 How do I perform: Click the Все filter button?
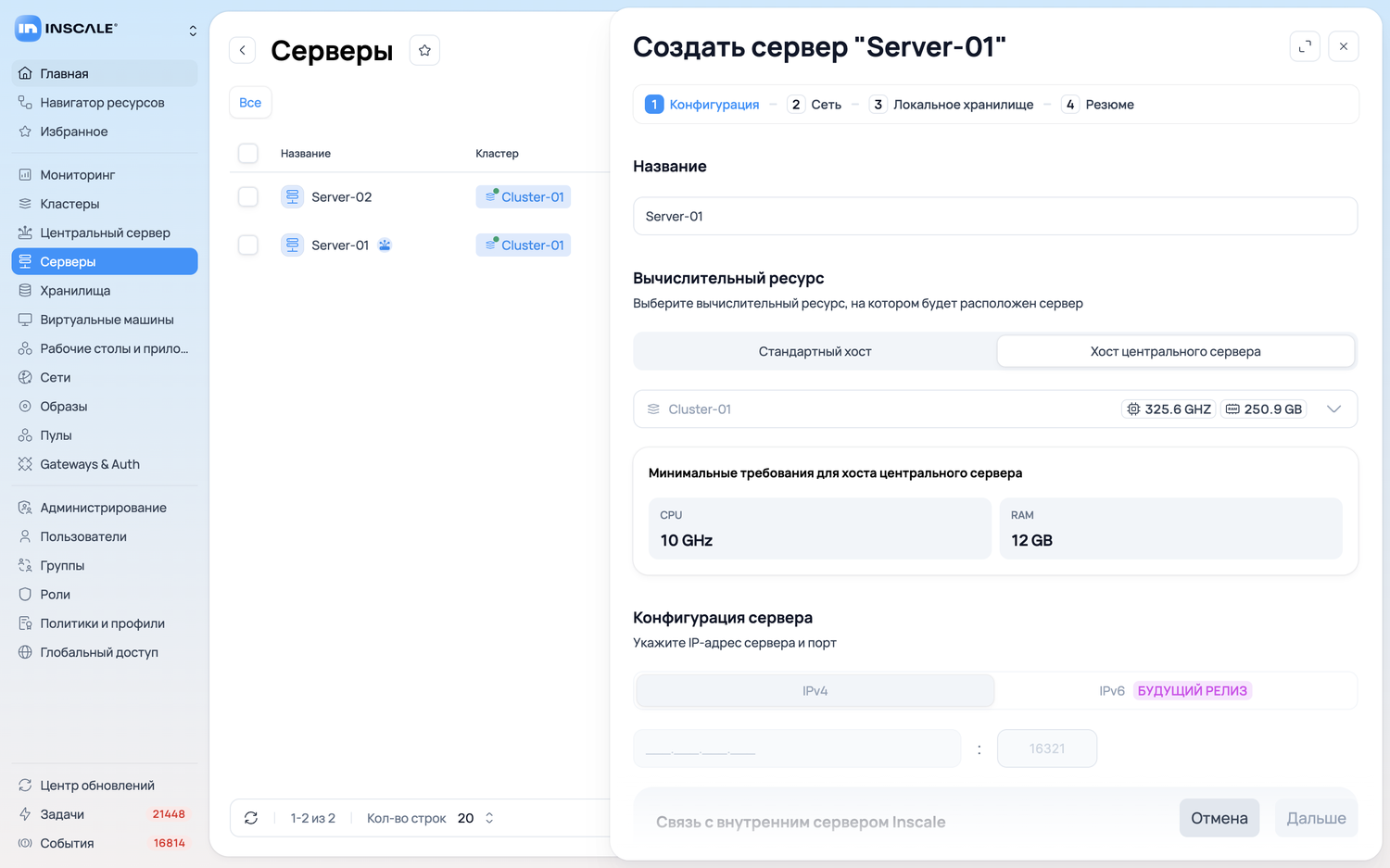click(x=250, y=103)
